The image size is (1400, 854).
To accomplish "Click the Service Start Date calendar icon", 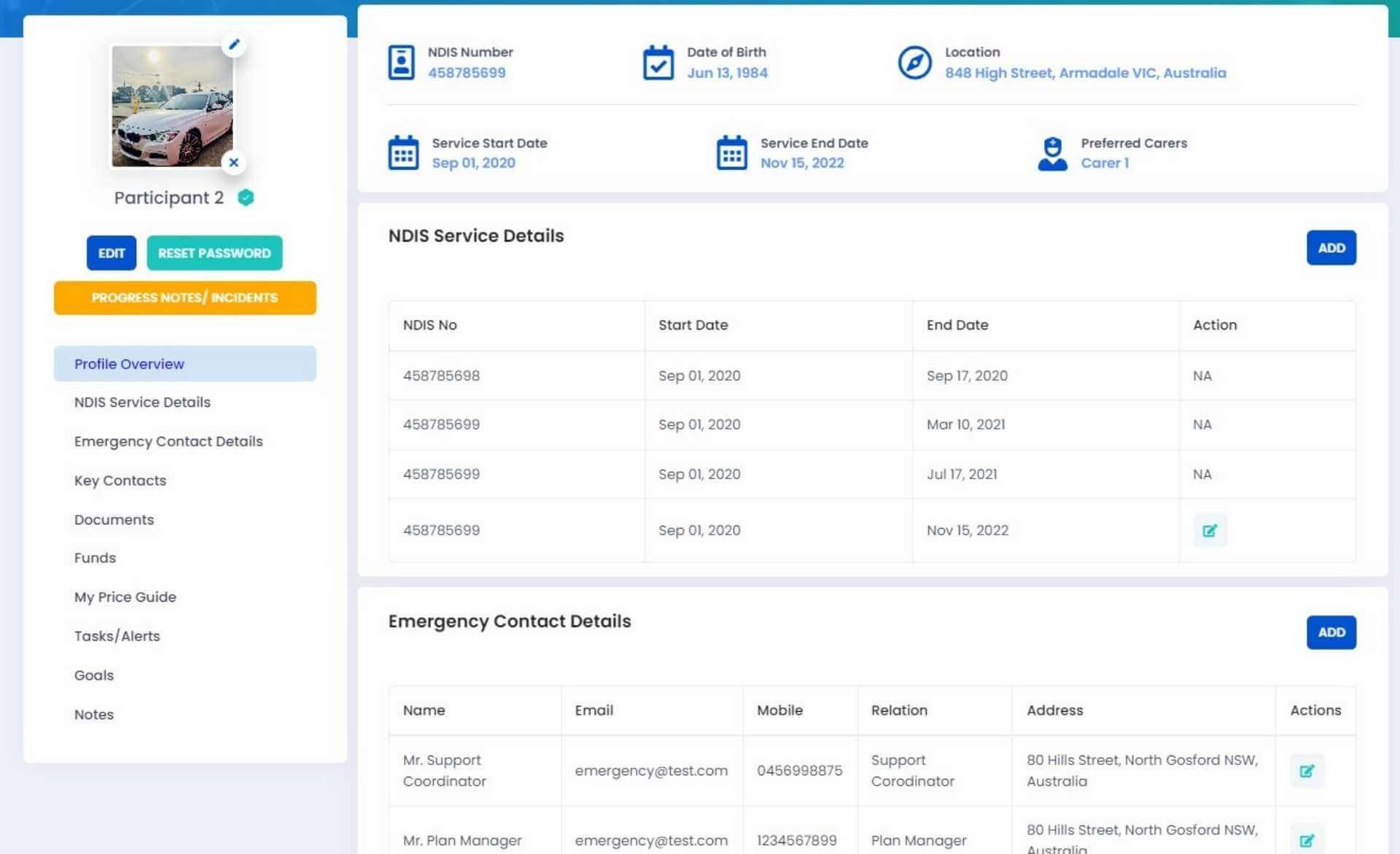I will coord(403,153).
